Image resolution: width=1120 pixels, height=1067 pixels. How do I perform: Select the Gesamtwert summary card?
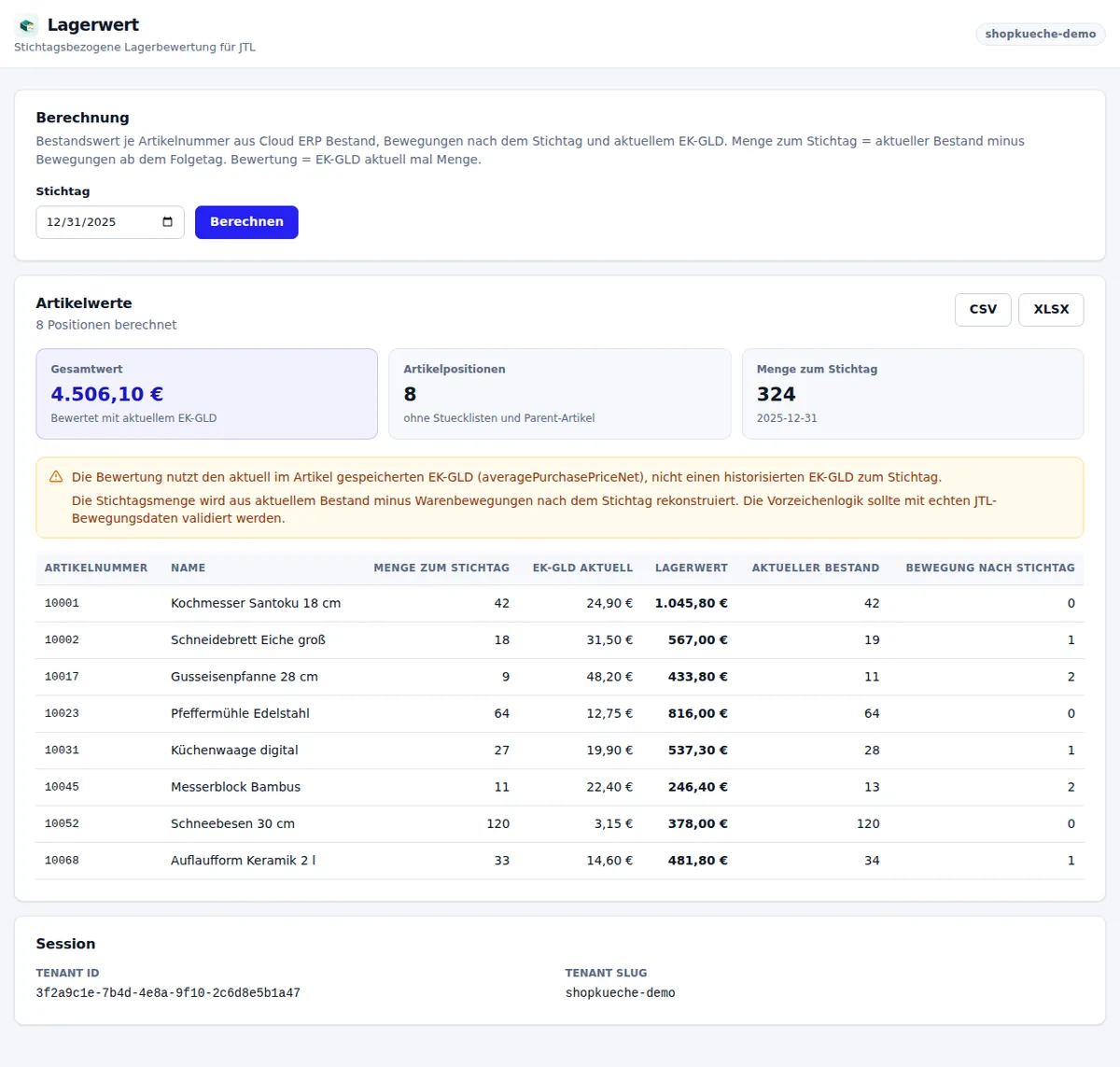click(x=207, y=394)
